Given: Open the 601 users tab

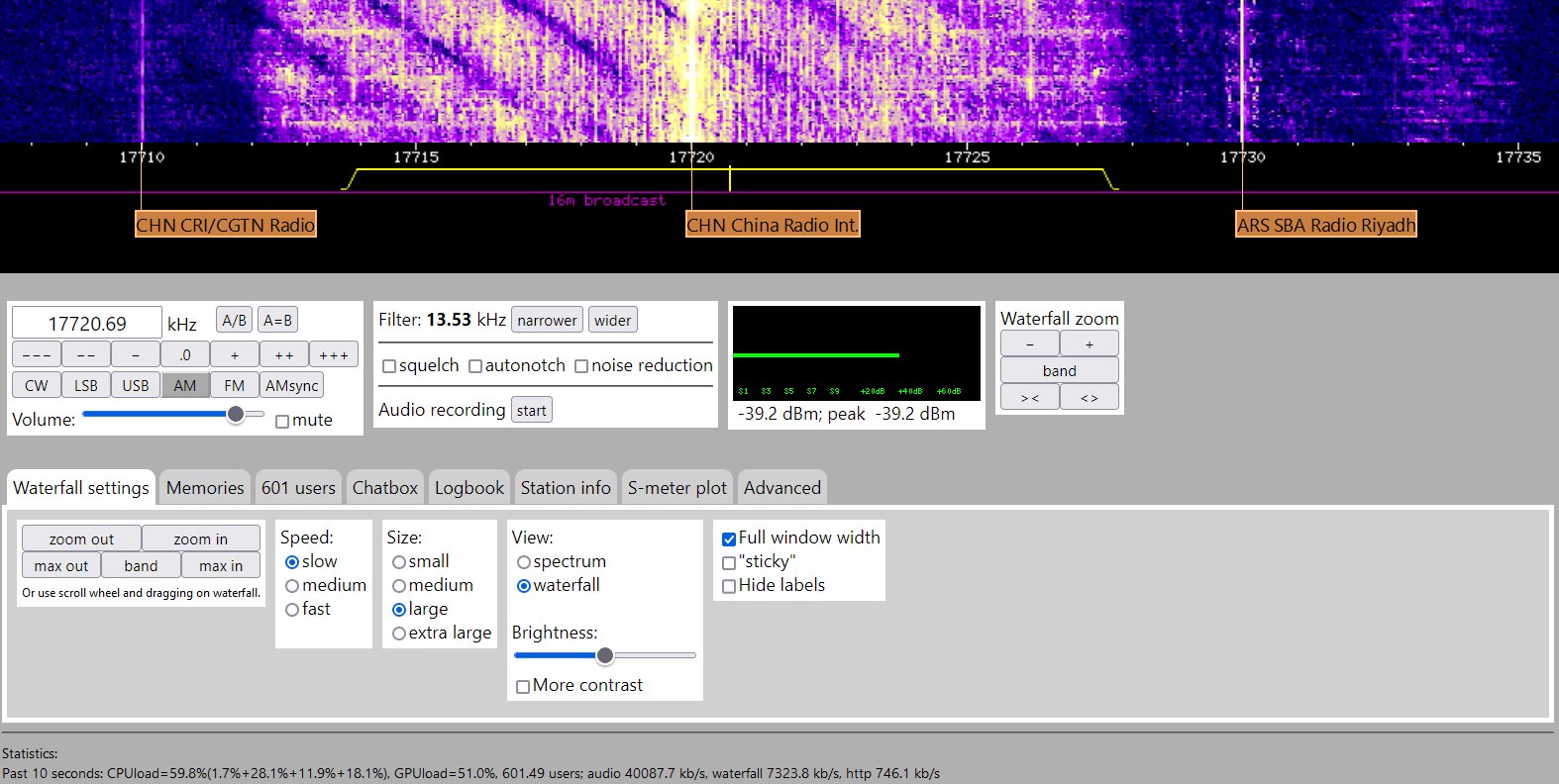Looking at the screenshot, I should point(298,488).
